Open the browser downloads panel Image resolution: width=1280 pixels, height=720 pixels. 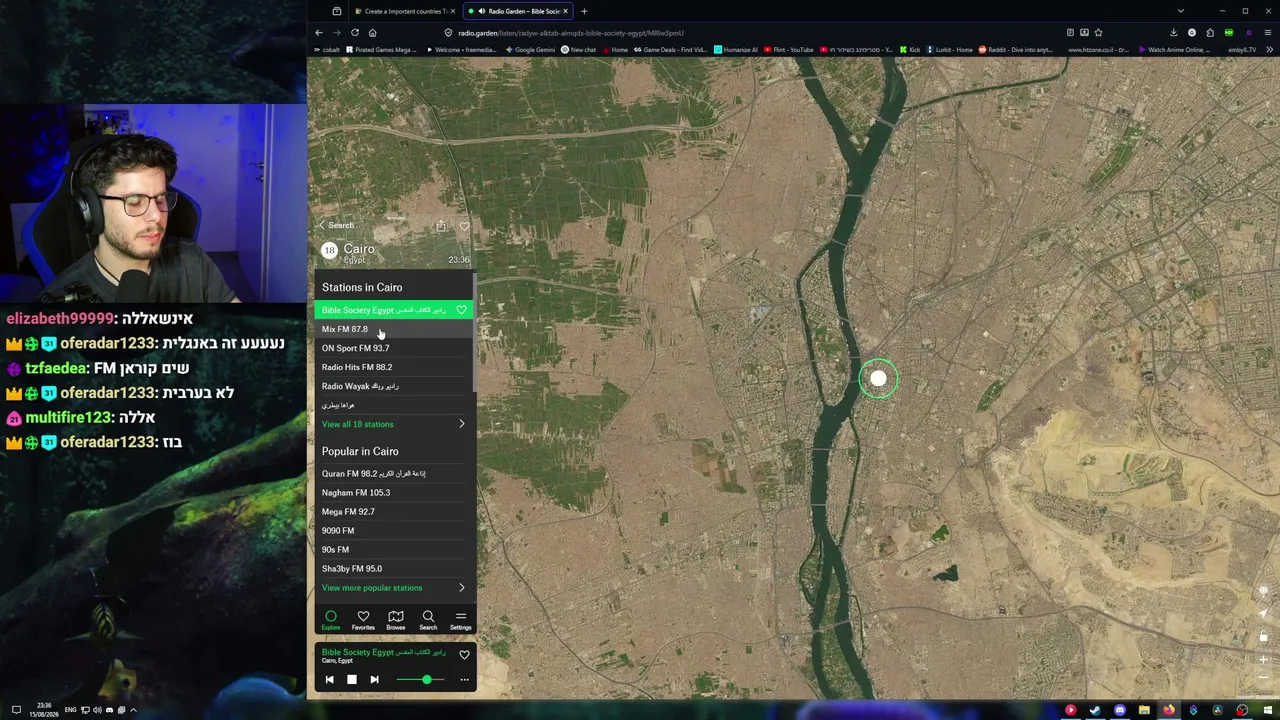click(x=1174, y=33)
